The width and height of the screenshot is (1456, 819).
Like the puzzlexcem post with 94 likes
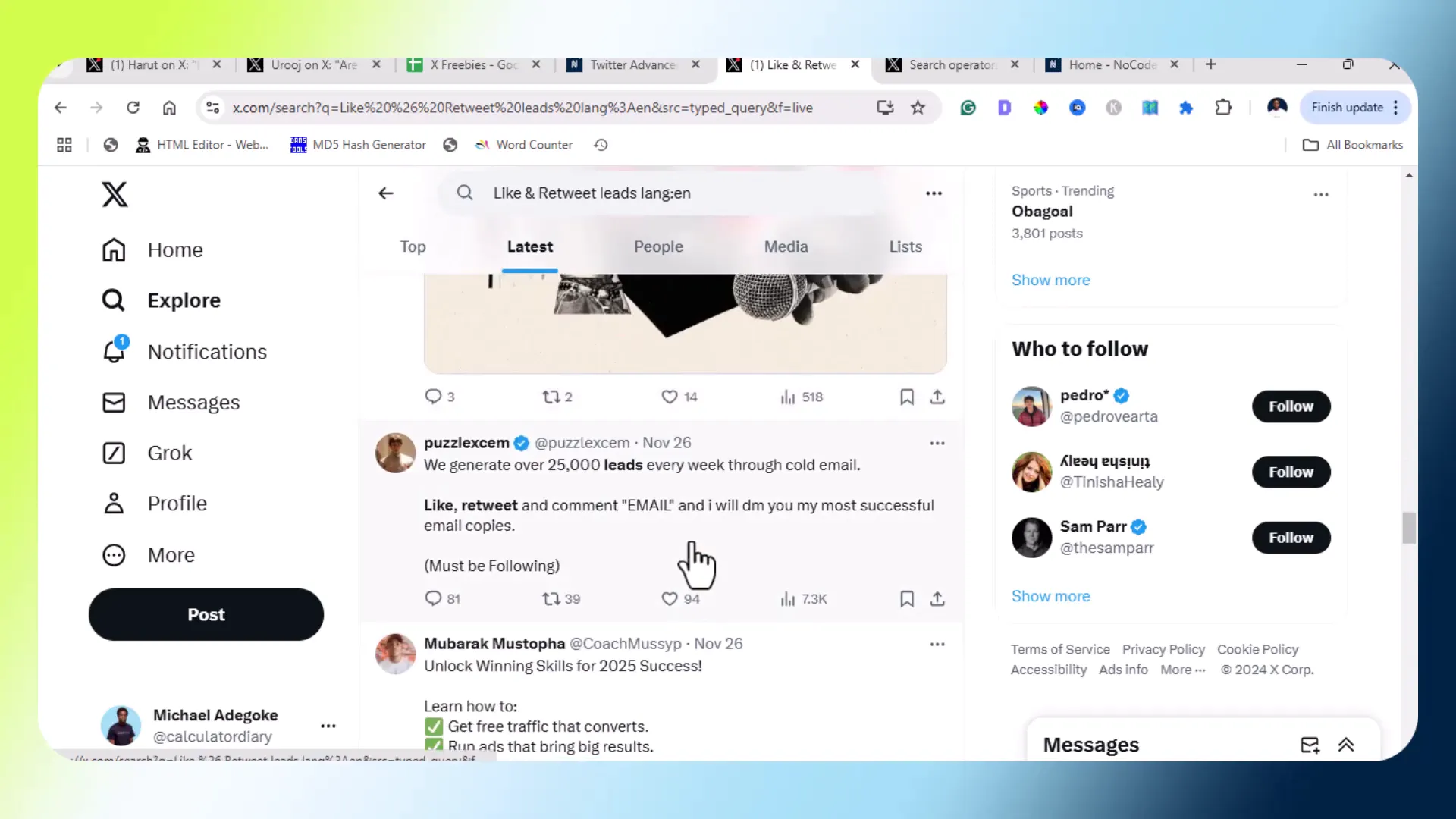pos(681,598)
